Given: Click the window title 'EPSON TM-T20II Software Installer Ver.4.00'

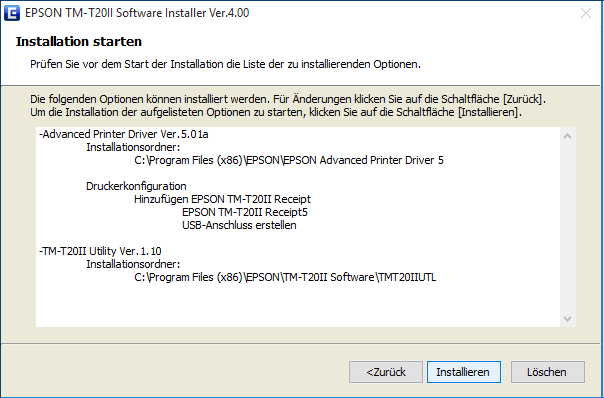Looking at the screenshot, I should coord(137,13).
